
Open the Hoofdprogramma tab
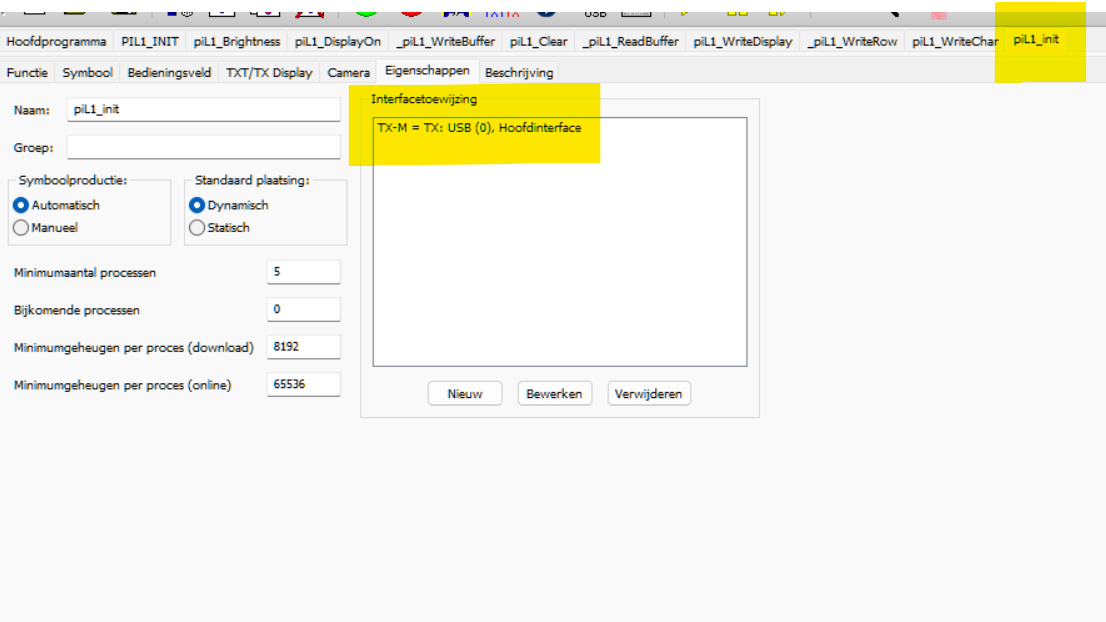56,41
